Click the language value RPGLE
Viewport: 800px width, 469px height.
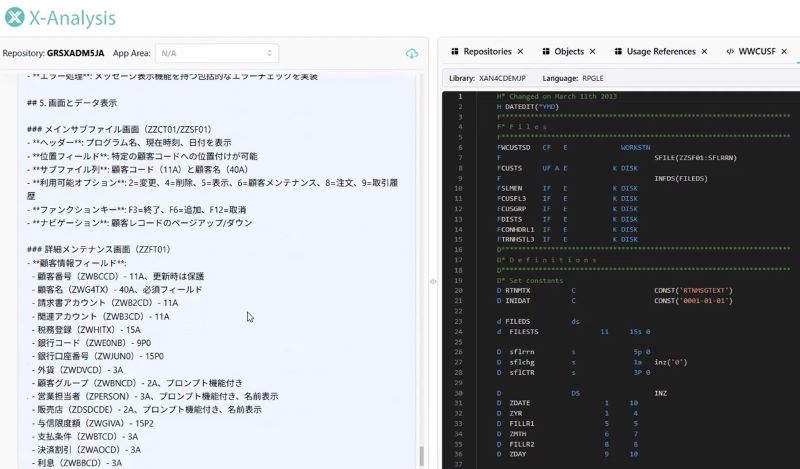pyautogui.click(x=593, y=79)
